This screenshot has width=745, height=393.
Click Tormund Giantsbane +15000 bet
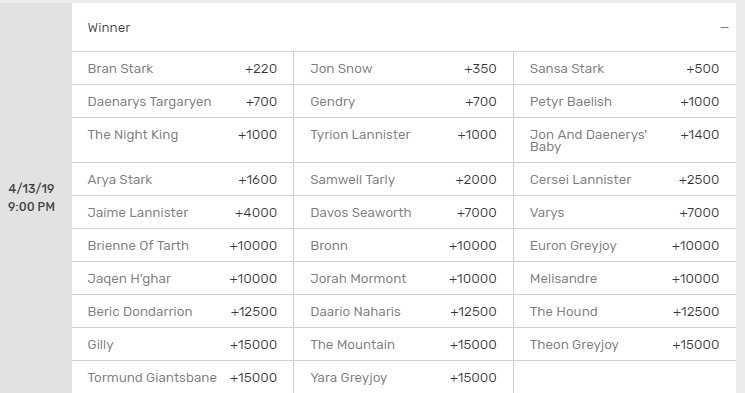pyautogui.click(x=182, y=377)
